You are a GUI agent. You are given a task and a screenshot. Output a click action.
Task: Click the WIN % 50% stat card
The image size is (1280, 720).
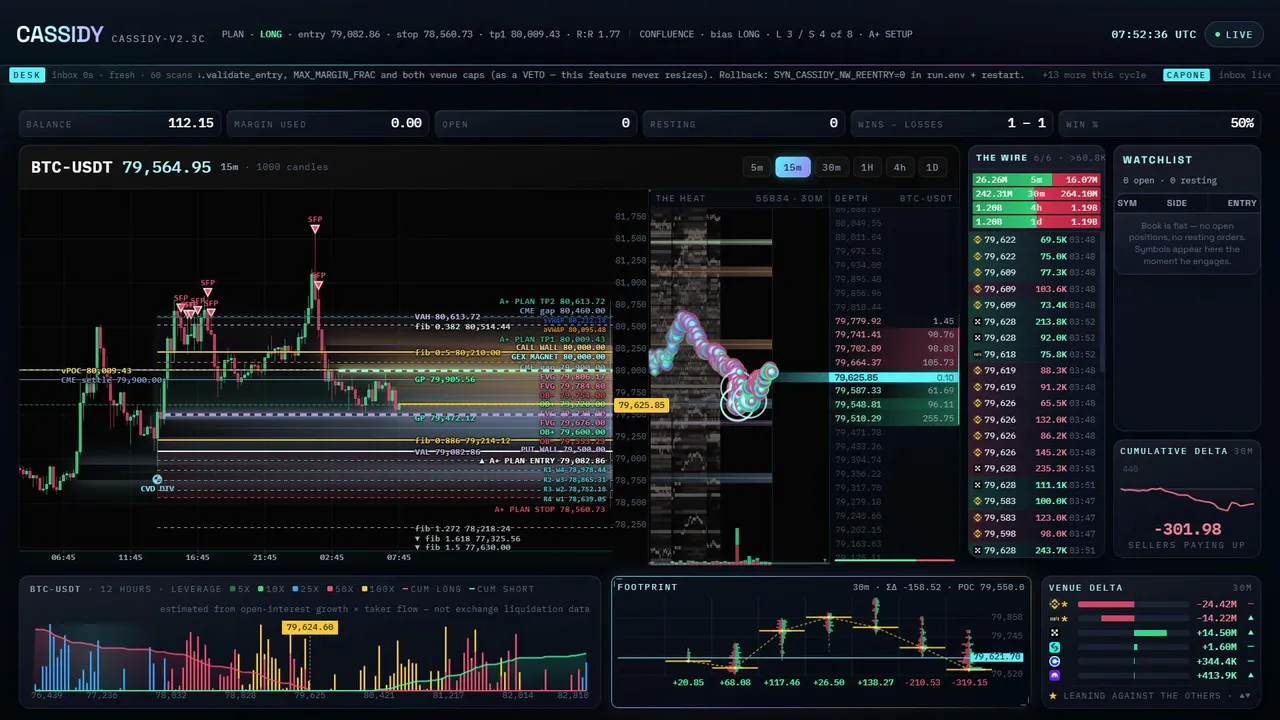coord(1160,123)
